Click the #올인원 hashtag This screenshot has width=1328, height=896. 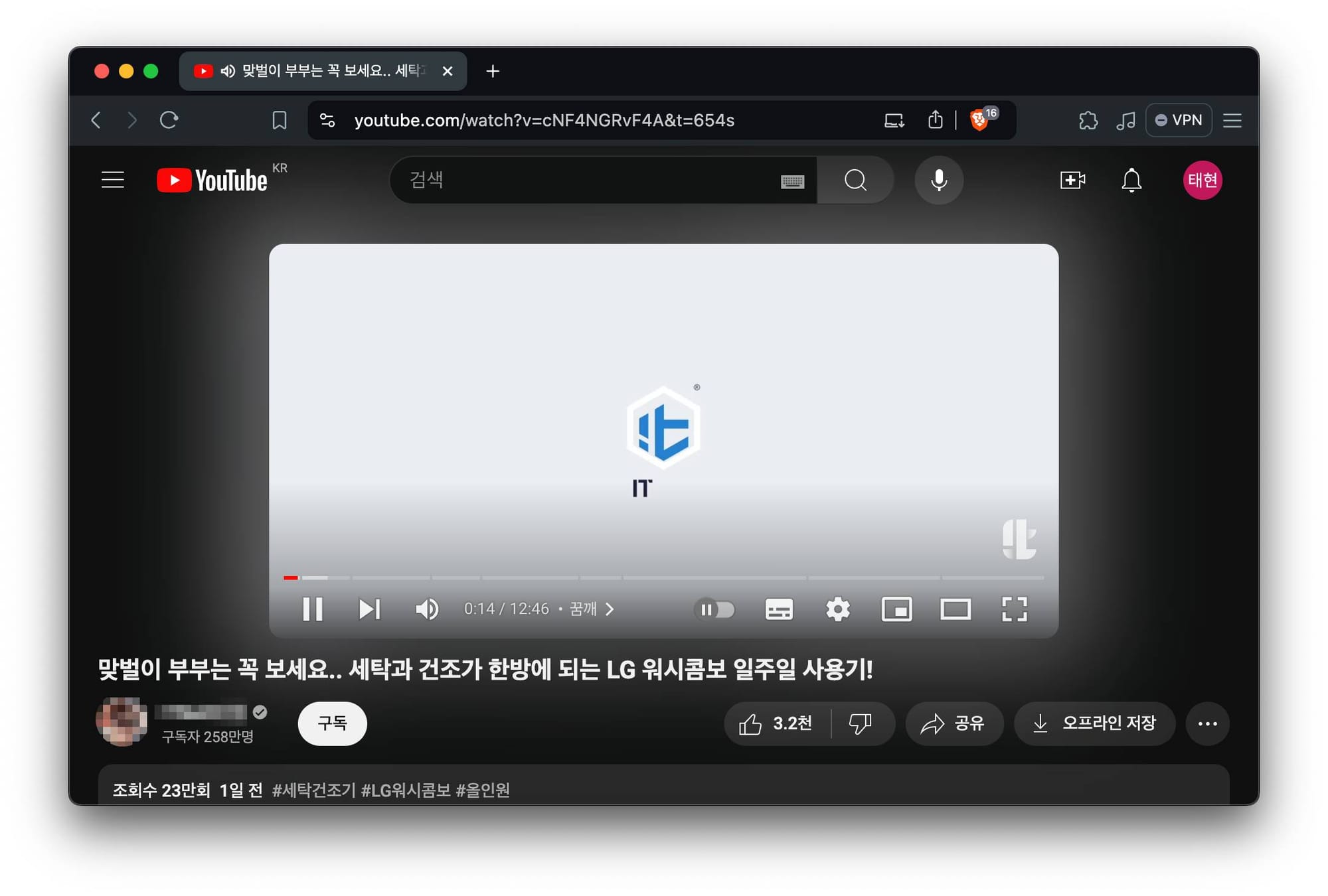483,790
